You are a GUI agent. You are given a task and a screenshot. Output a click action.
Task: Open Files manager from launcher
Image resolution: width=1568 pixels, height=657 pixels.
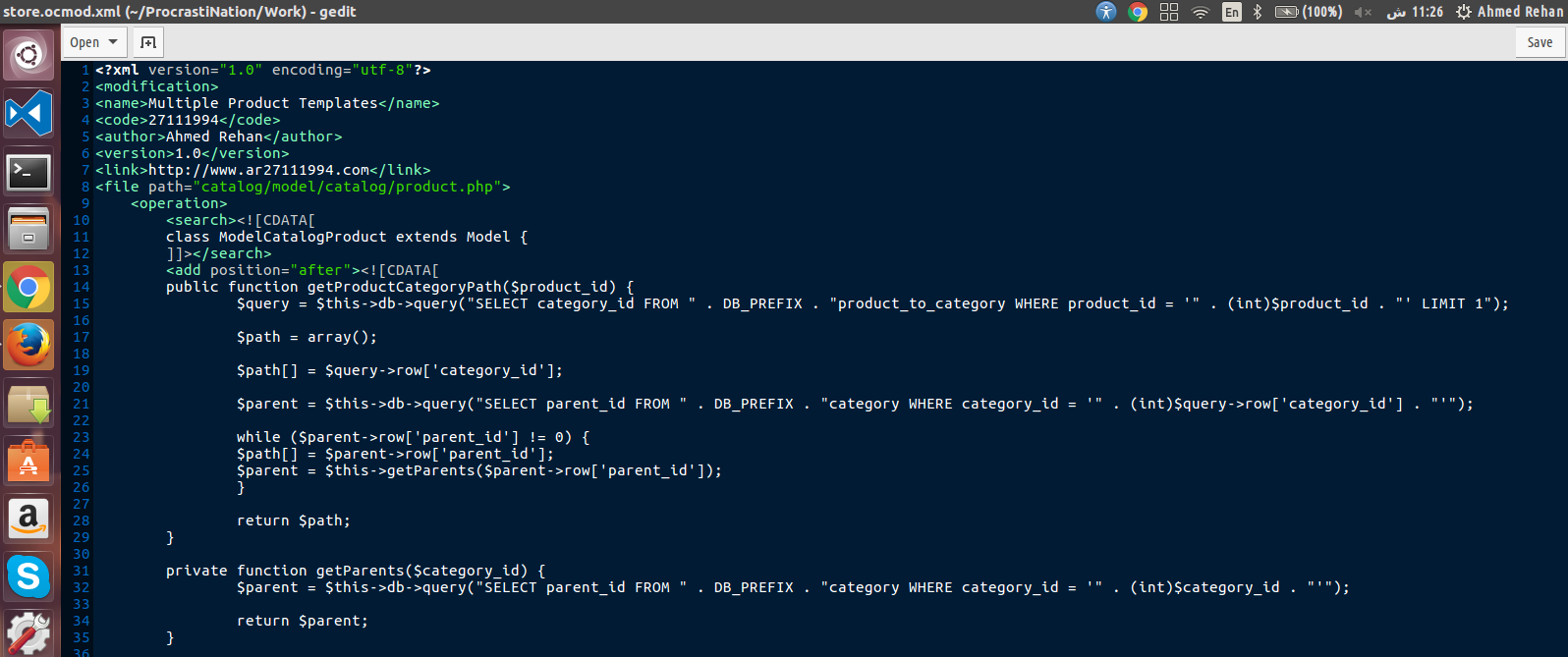(x=28, y=230)
